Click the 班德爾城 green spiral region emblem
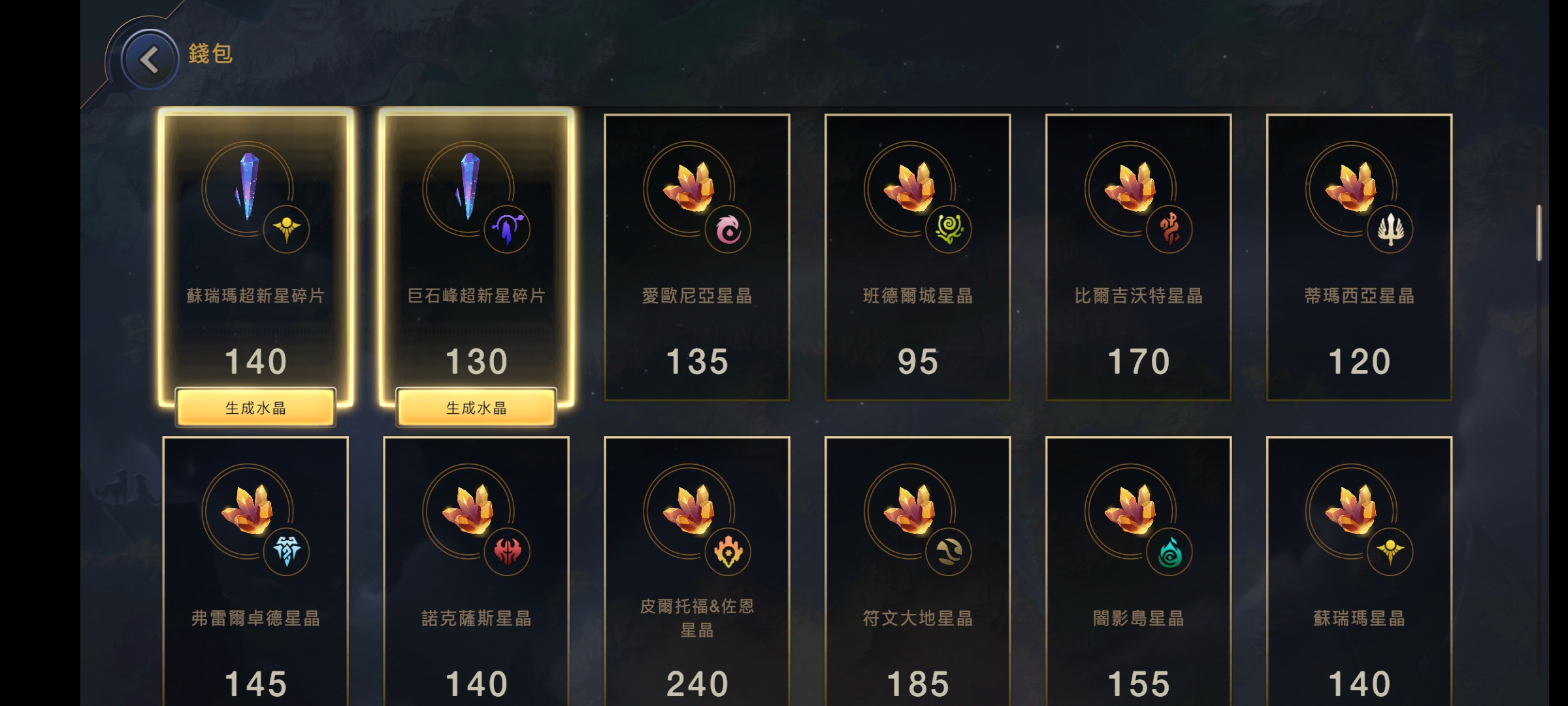The height and width of the screenshot is (706, 1568). [949, 229]
